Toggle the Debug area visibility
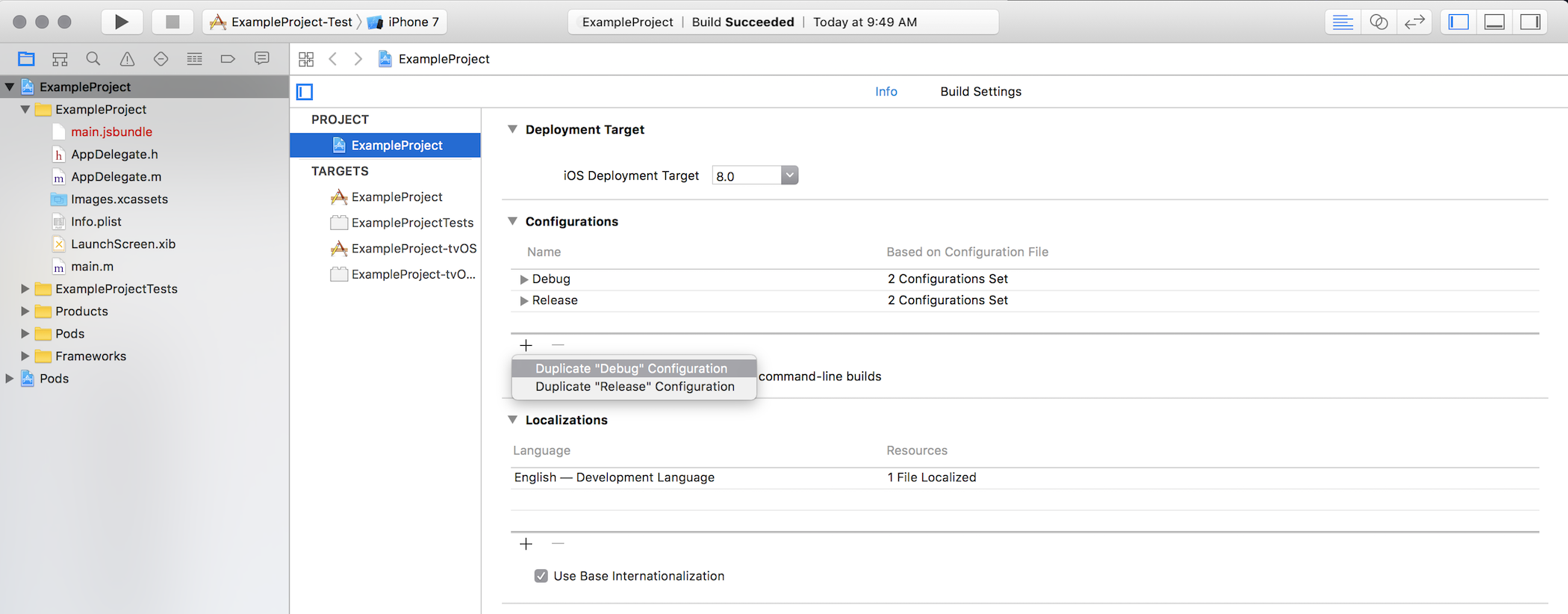1568x614 pixels. pos(1494,22)
